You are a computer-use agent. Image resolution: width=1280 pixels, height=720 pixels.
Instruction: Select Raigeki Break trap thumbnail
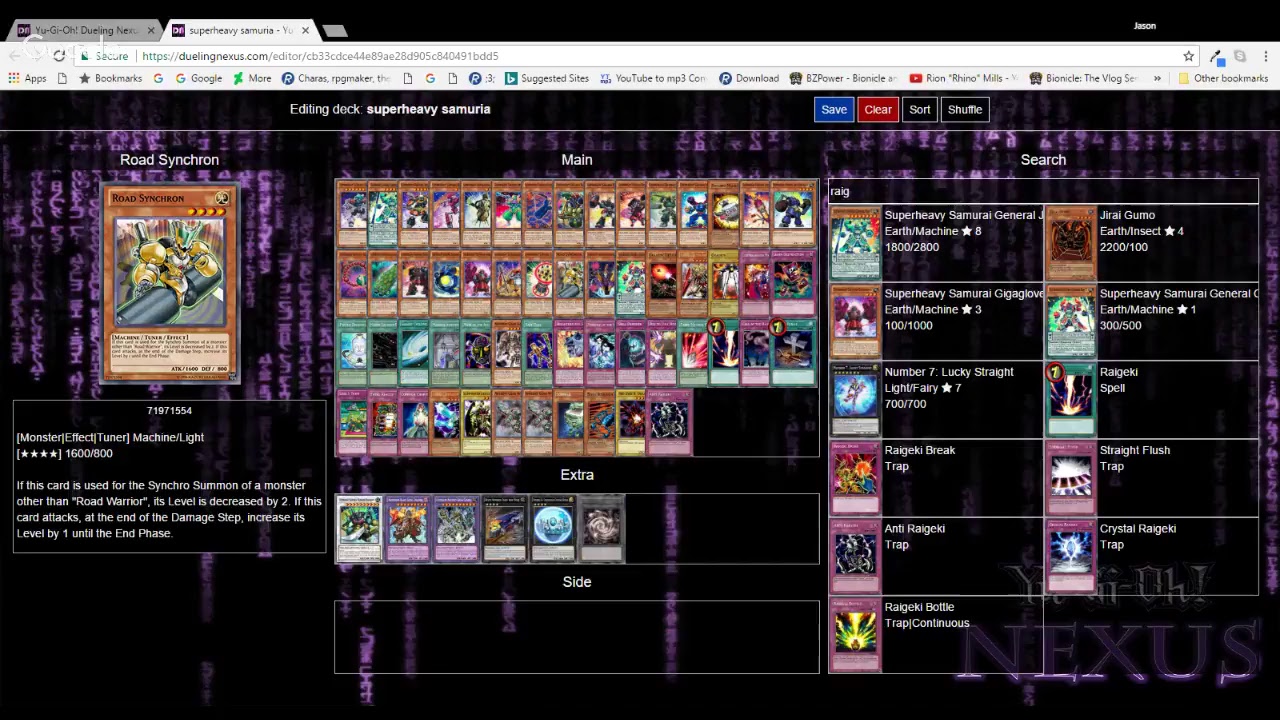[855, 478]
